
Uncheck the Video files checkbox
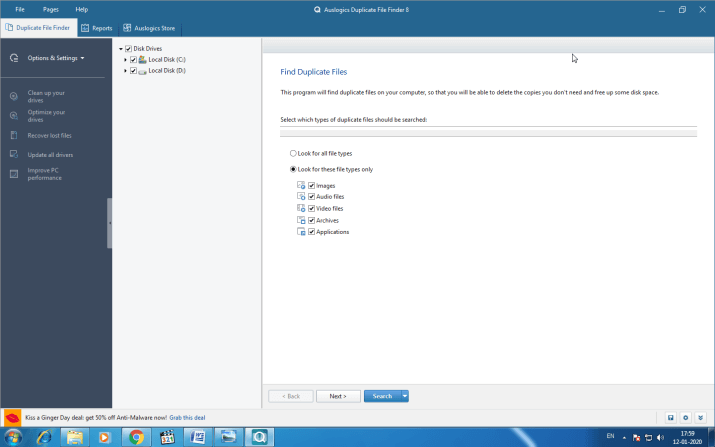point(311,208)
